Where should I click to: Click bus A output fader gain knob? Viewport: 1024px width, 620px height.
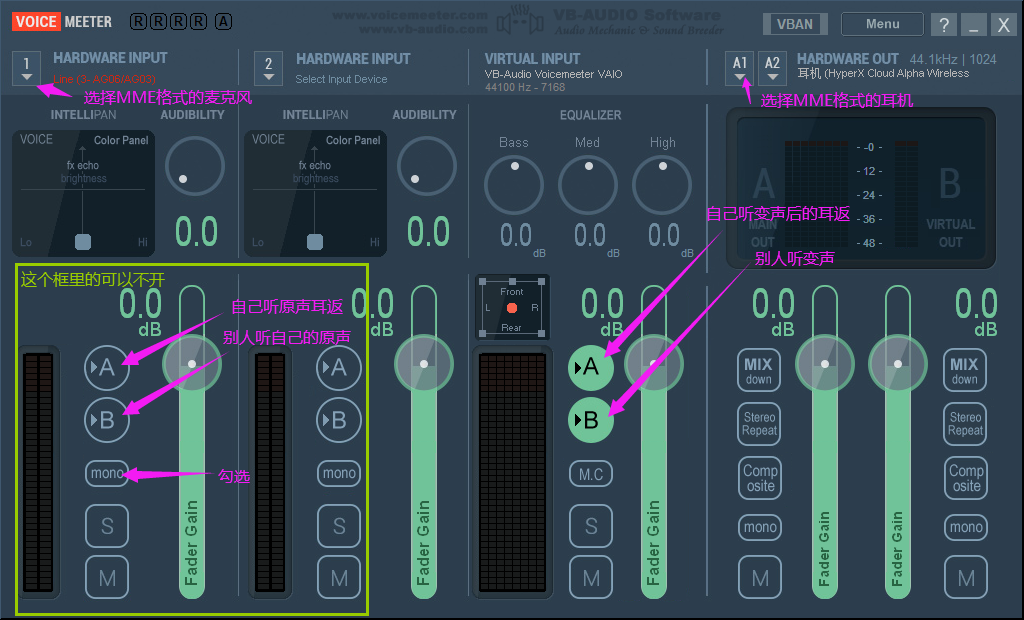click(x=825, y=364)
